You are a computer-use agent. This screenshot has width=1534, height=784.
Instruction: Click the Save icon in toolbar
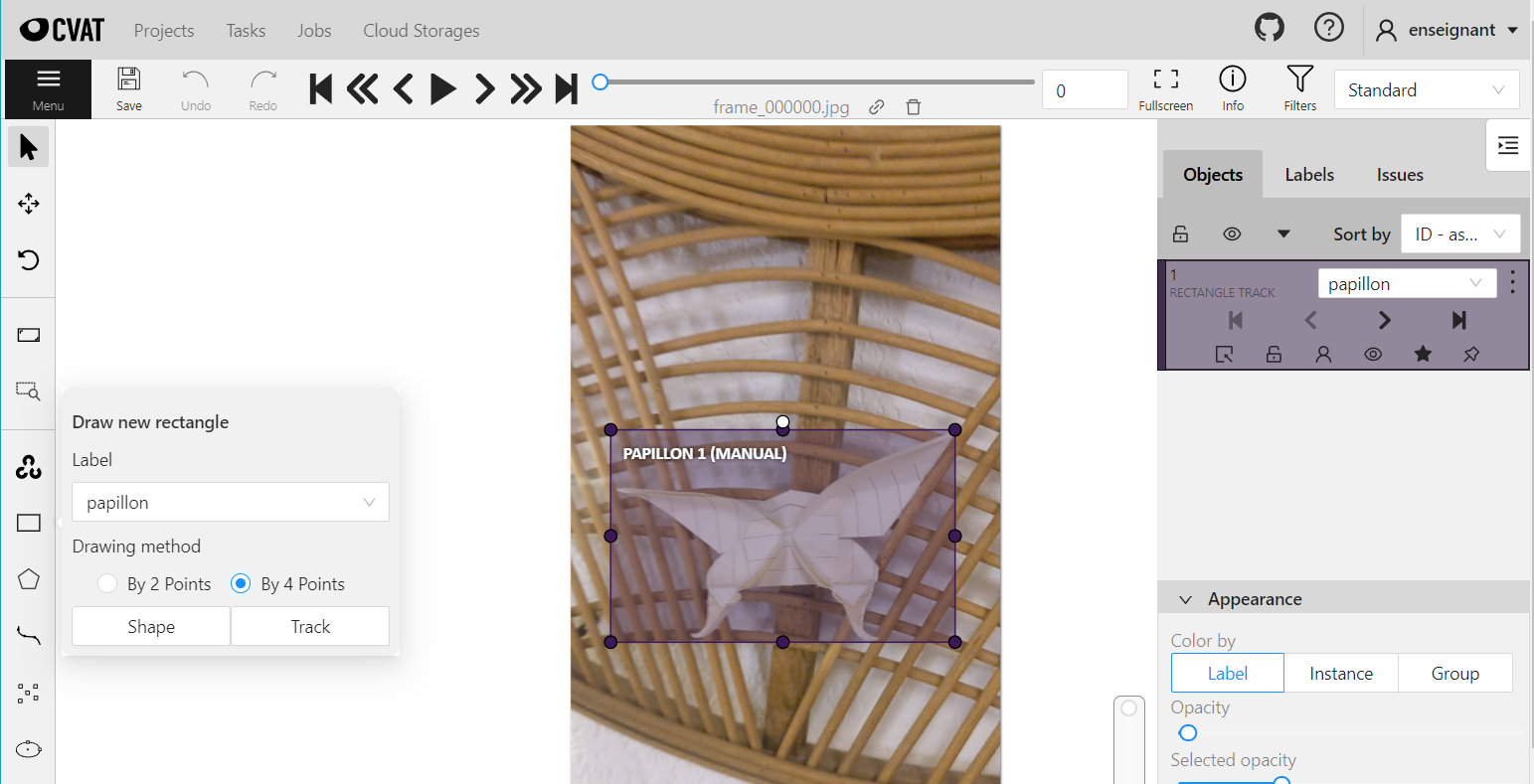[129, 88]
